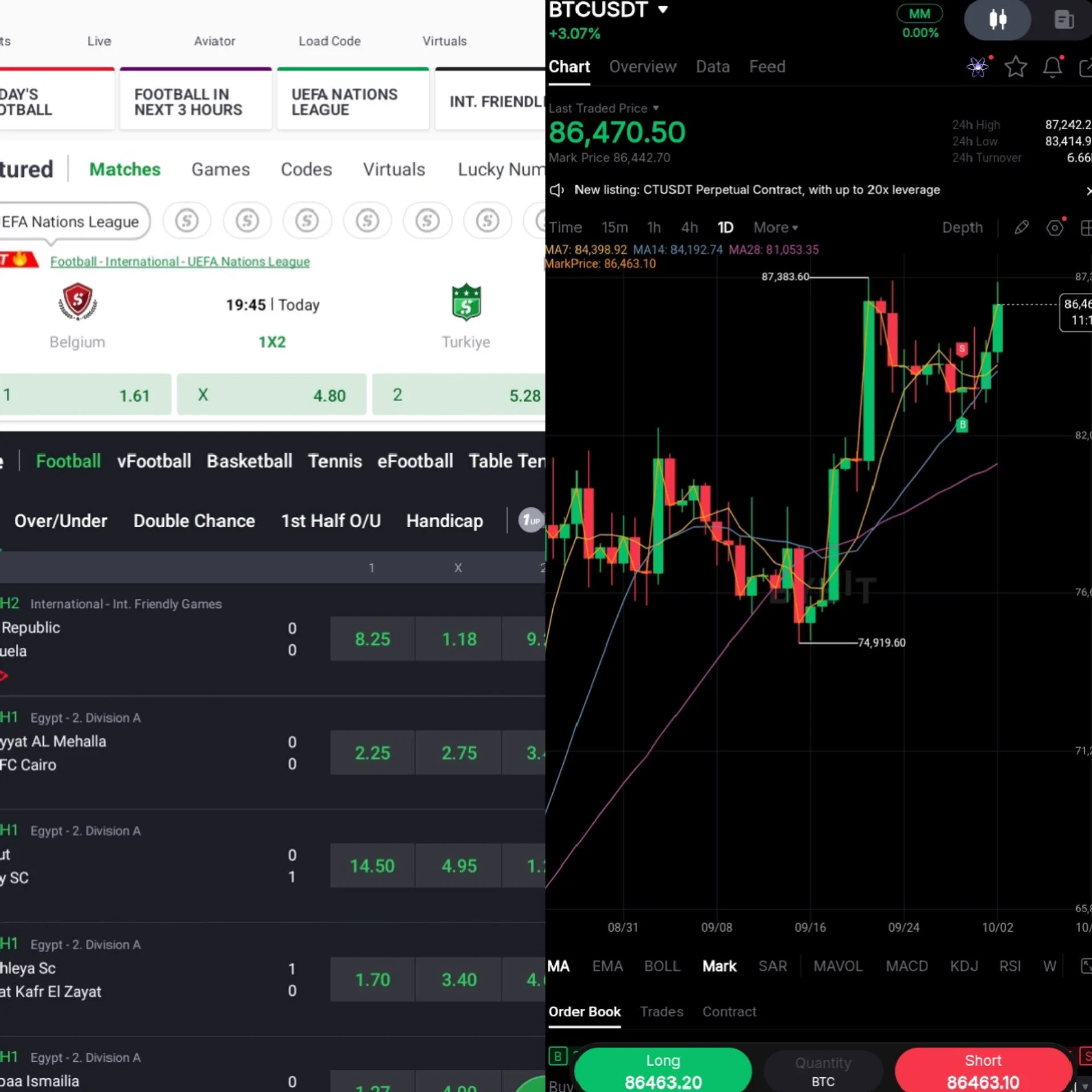Show the Depth chart
1092x1092 pixels.
coord(962,227)
